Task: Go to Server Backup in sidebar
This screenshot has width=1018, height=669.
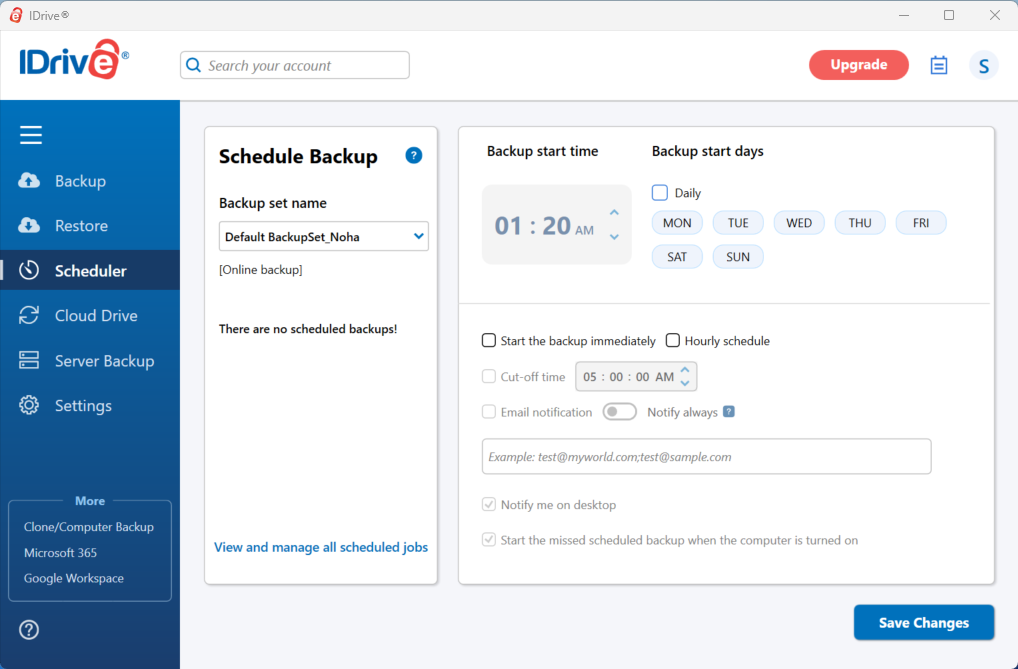Action: [104, 361]
